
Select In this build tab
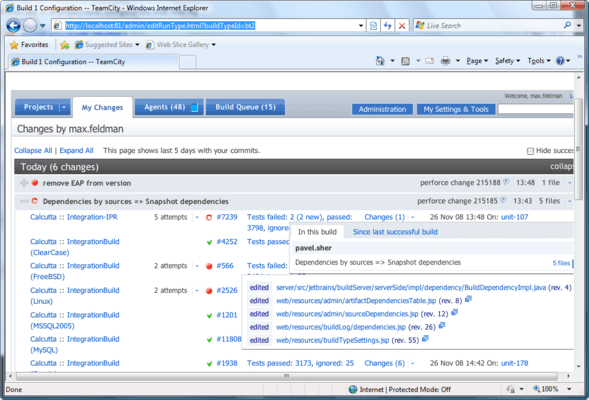coord(317,232)
